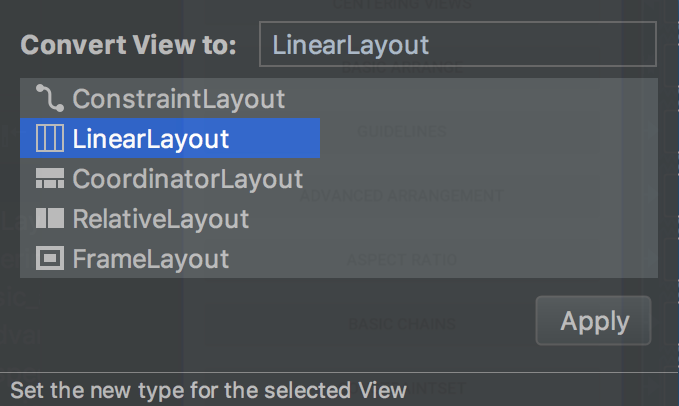The height and width of the screenshot is (406, 679).
Task: Click the dimmed ADVANCED ARRANGEMENT entry
Action: [x=401, y=195]
